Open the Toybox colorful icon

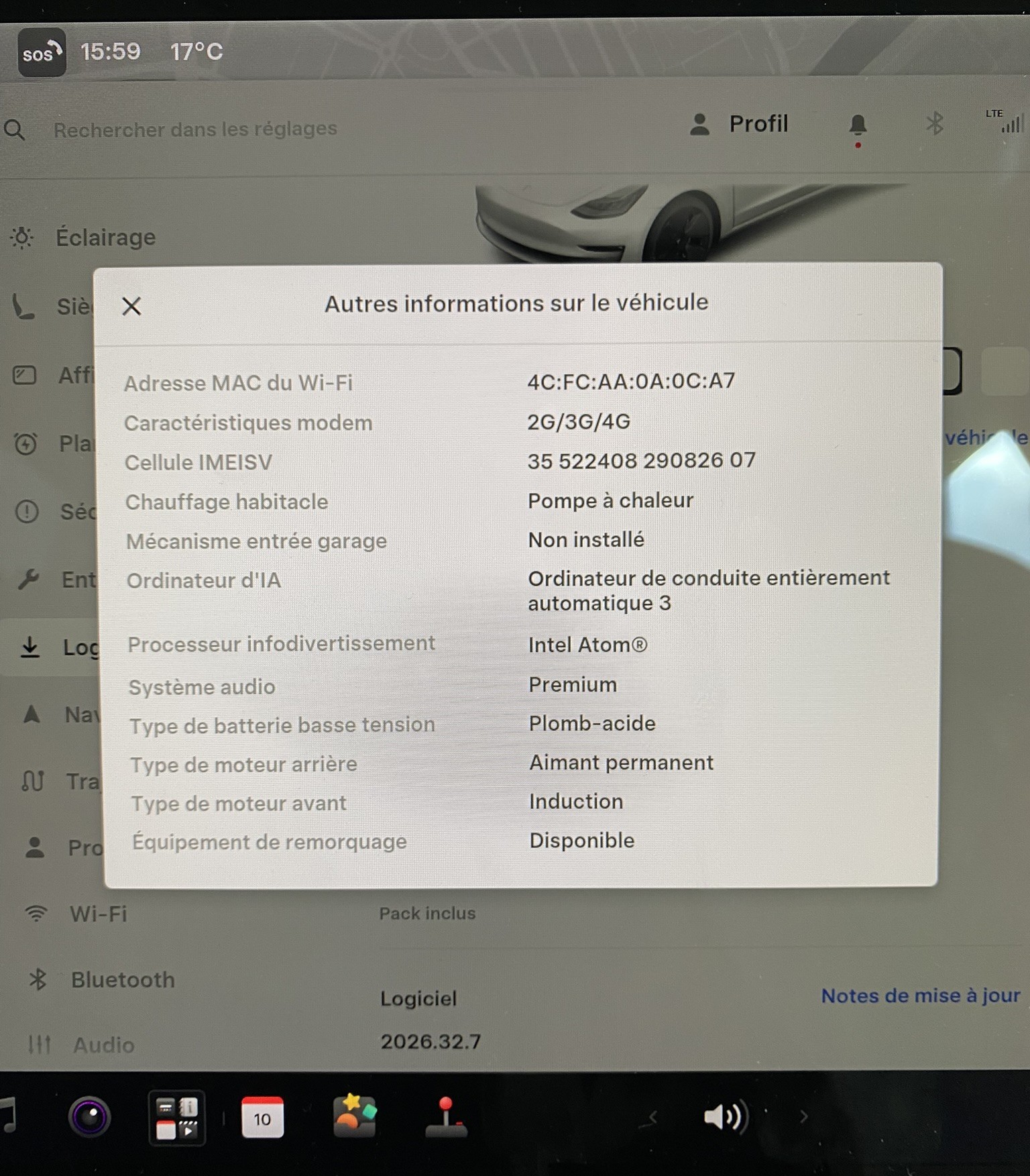355,1116
